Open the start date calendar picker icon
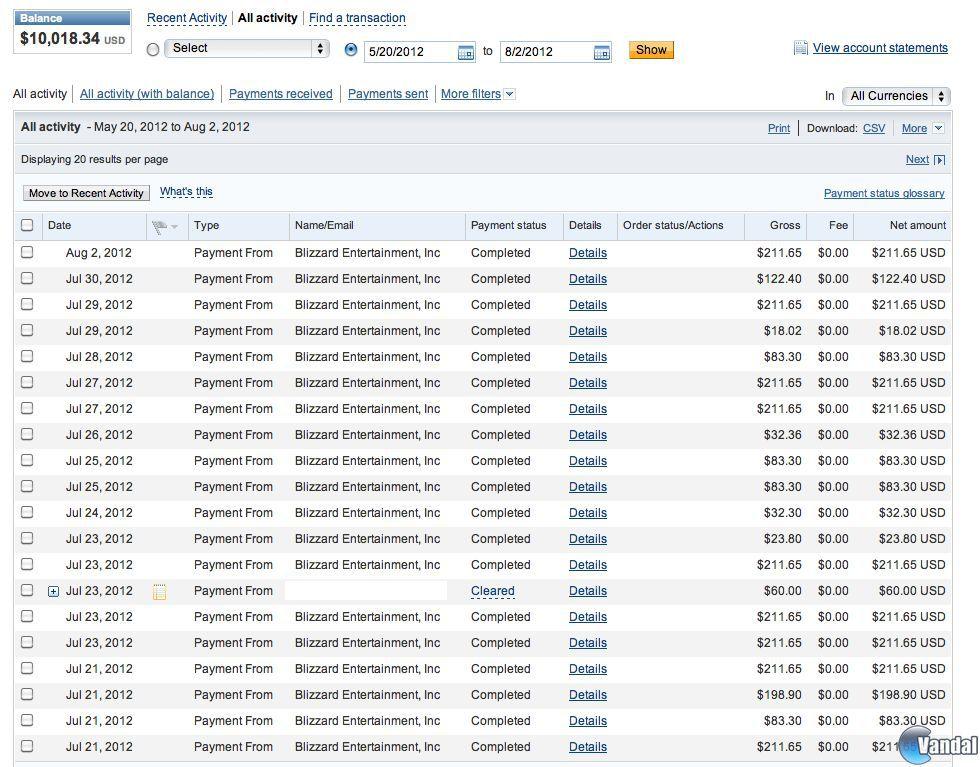980x767 pixels. coord(466,52)
